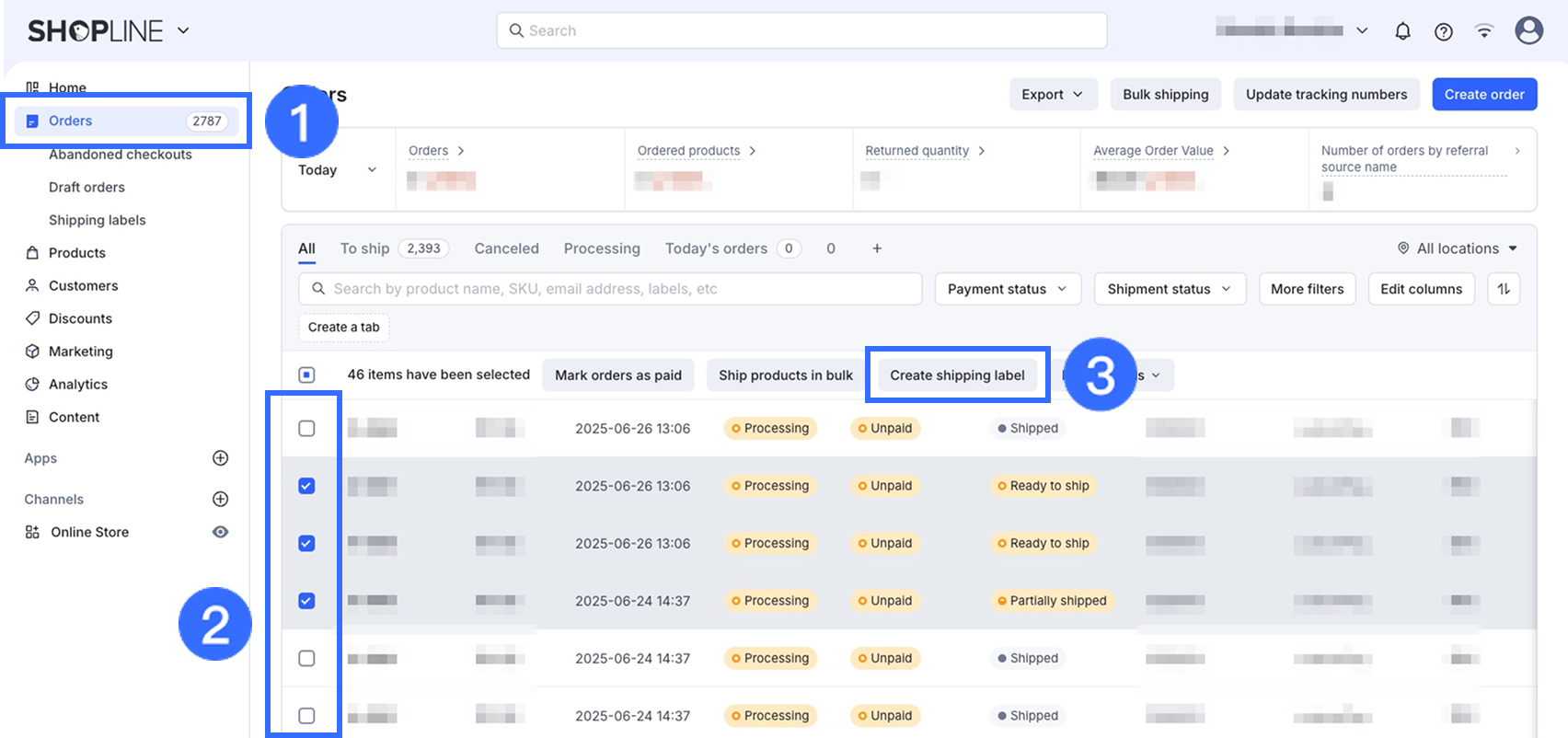The image size is (1568, 738).
Task: Open Abandoned checkouts in sidebar
Action: tap(121, 155)
